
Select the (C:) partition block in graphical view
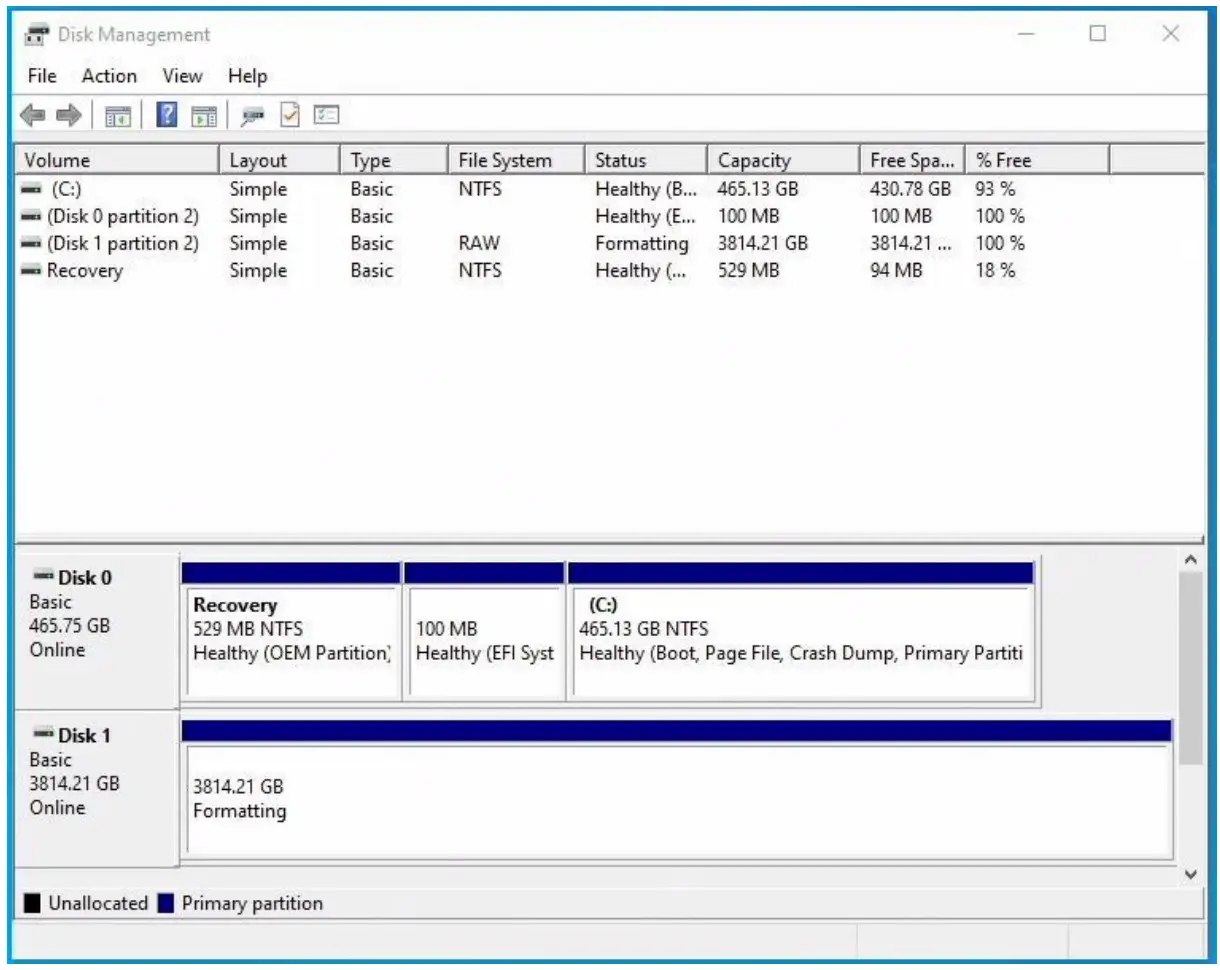tap(800, 640)
